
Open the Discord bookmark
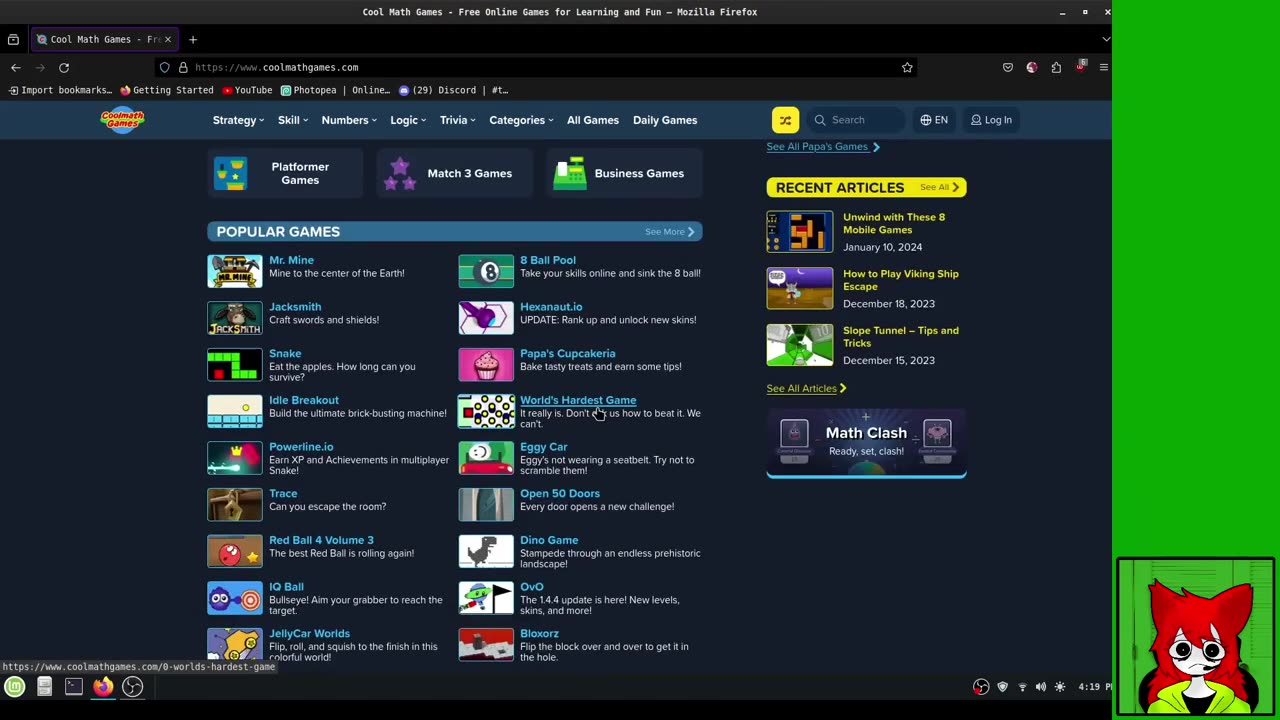[454, 90]
